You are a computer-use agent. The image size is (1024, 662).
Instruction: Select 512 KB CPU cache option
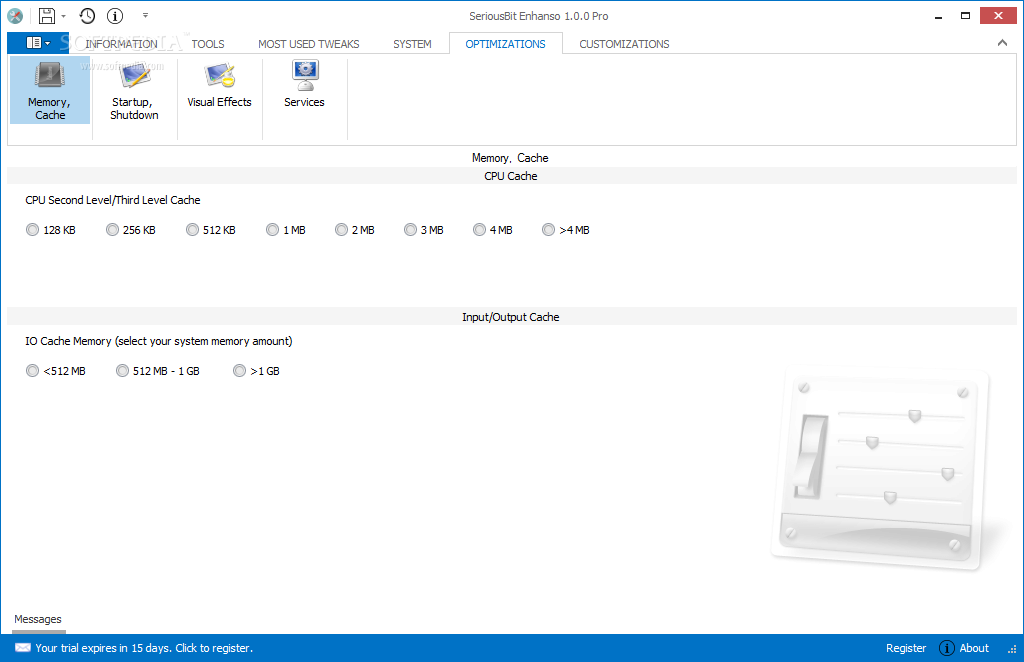(x=210, y=230)
